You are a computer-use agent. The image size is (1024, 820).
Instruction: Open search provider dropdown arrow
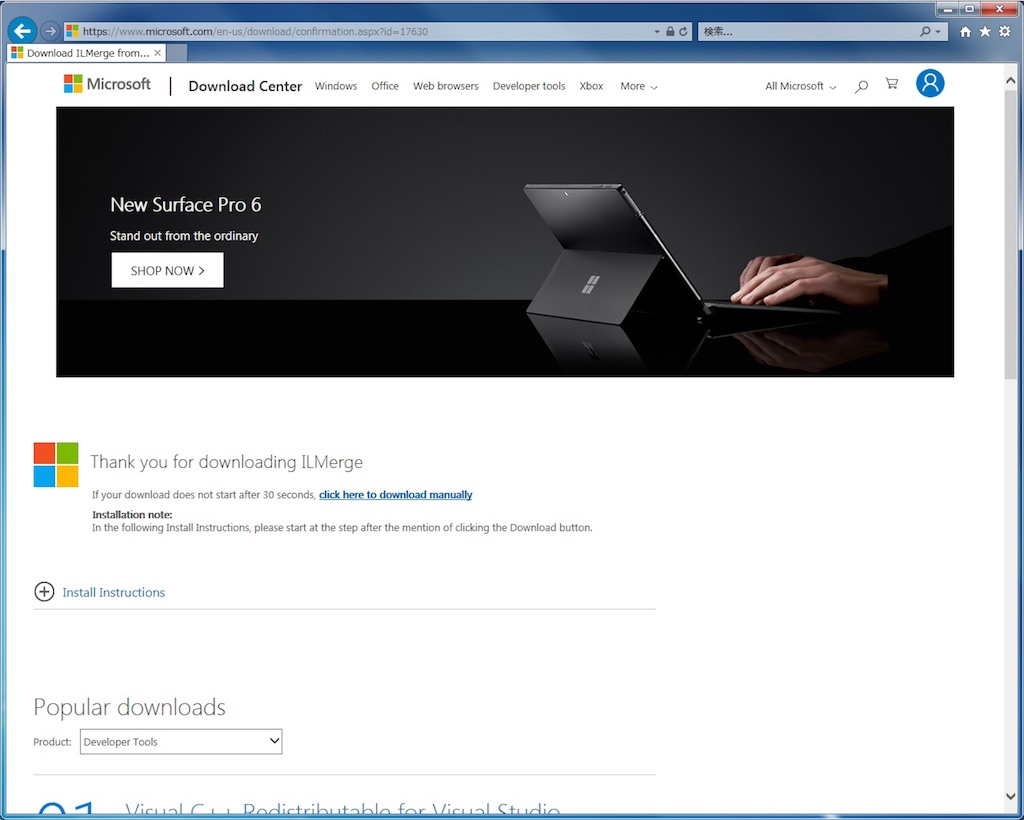click(x=938, y=31)
